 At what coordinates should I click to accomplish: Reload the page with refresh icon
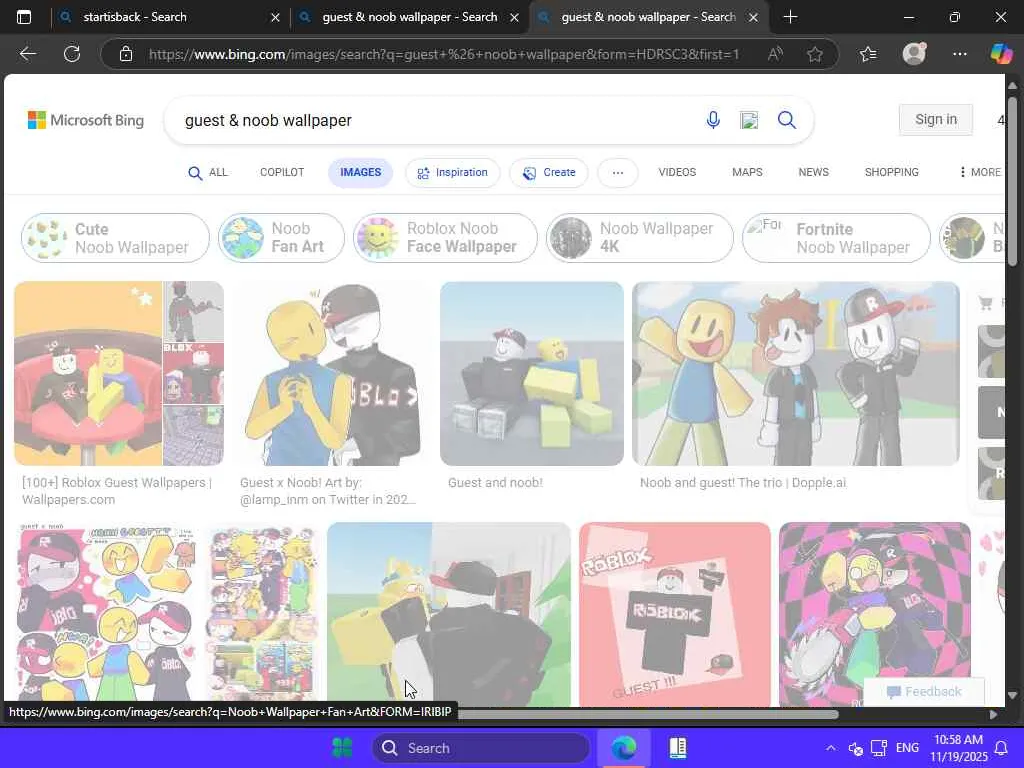(x=72, y=54)
